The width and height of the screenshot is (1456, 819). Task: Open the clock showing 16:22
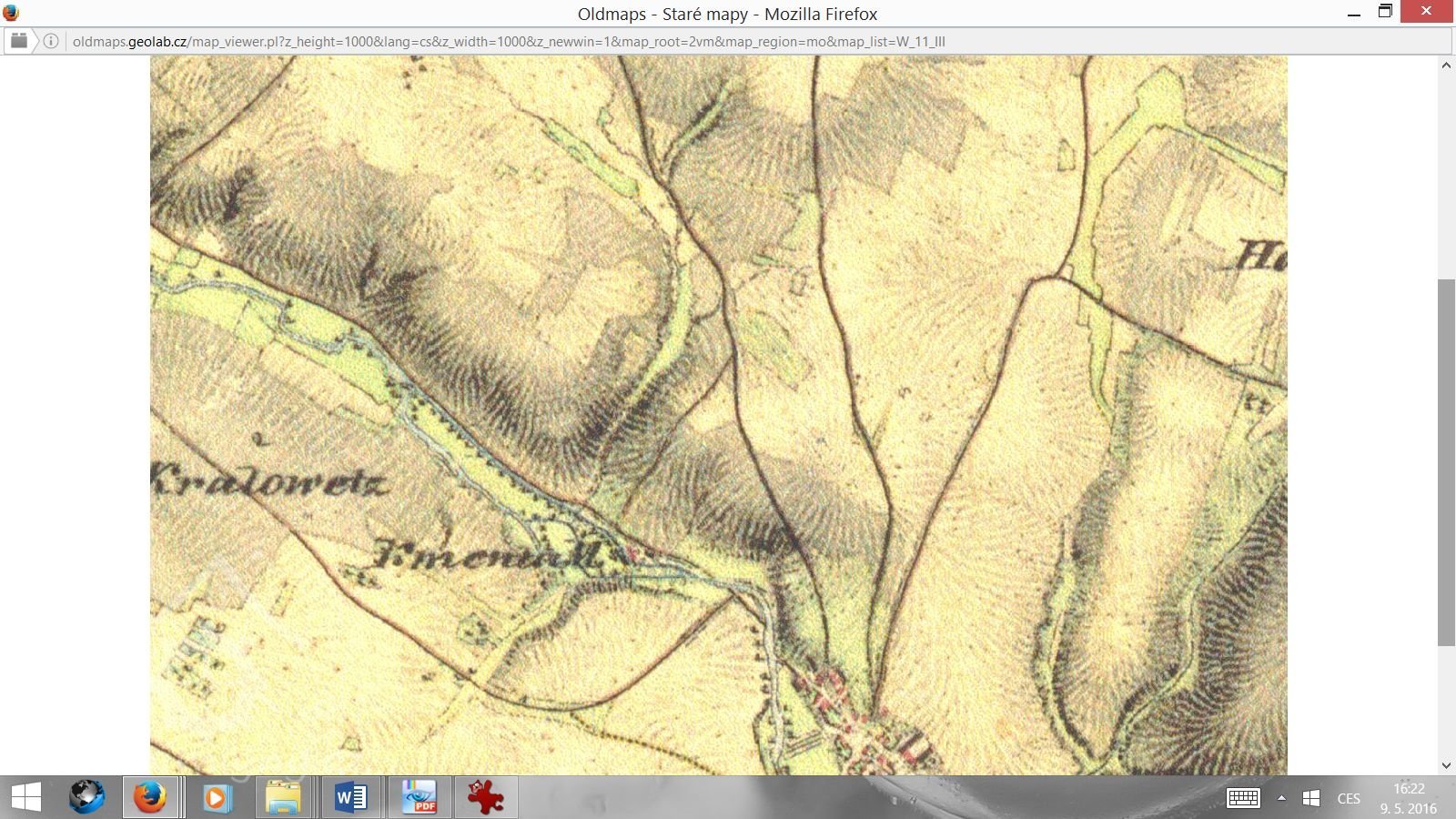[x=1408, y=798]
